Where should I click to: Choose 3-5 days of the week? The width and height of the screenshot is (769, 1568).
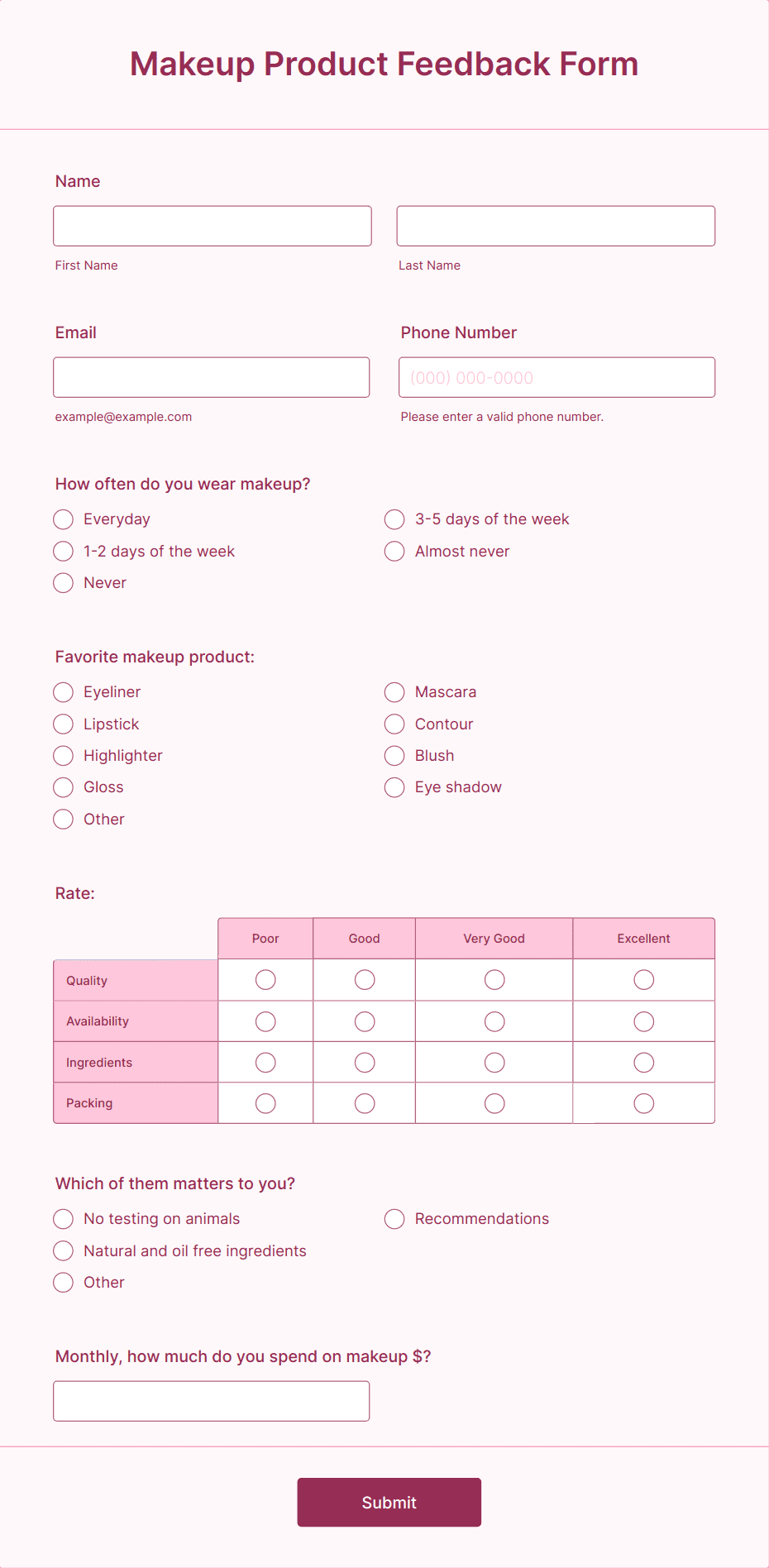tap(394, 519)
